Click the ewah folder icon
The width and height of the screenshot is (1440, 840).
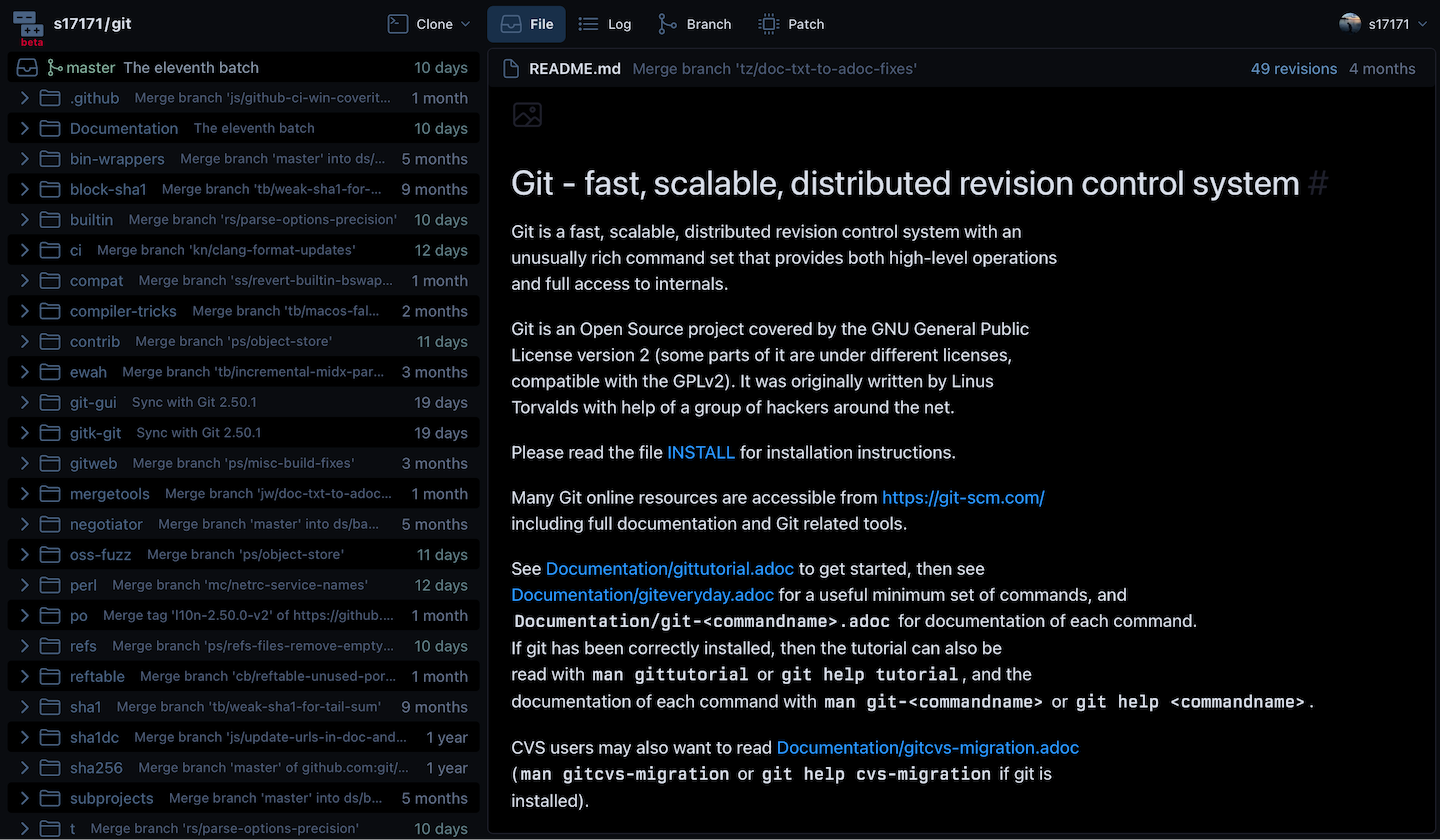50,372
